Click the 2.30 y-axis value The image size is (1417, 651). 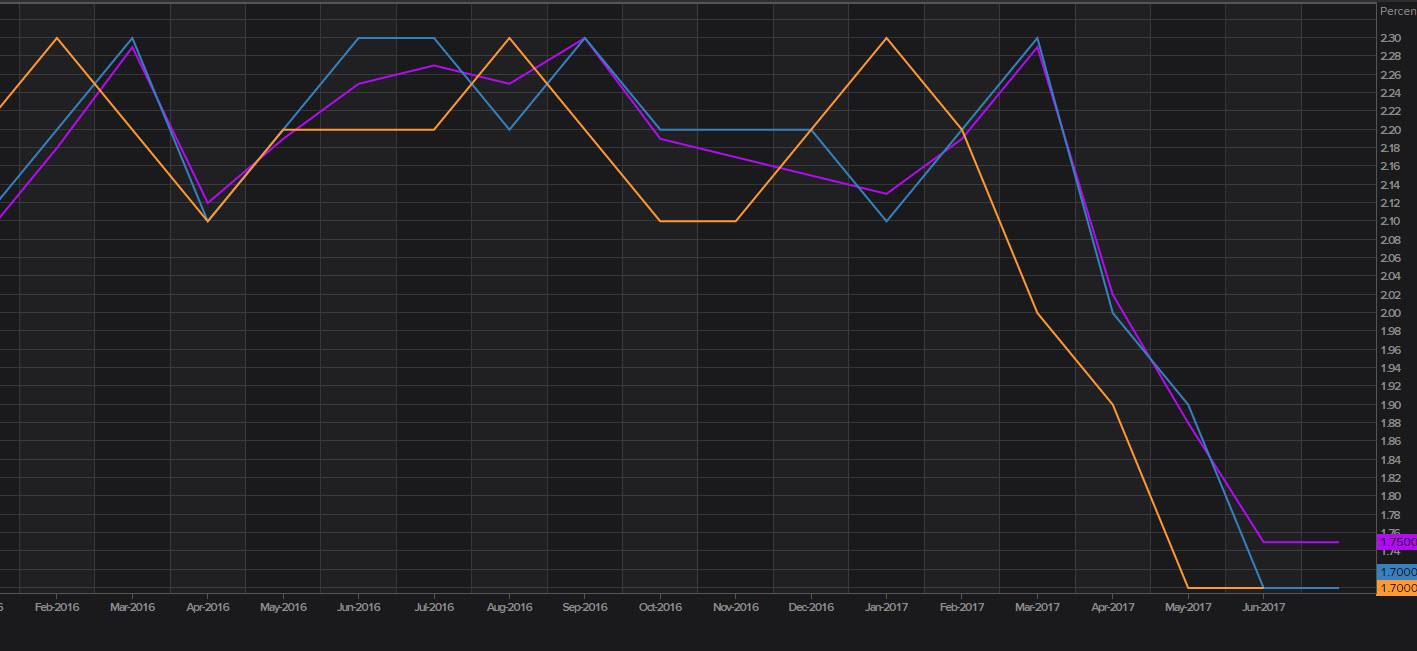pos(1391,39)
